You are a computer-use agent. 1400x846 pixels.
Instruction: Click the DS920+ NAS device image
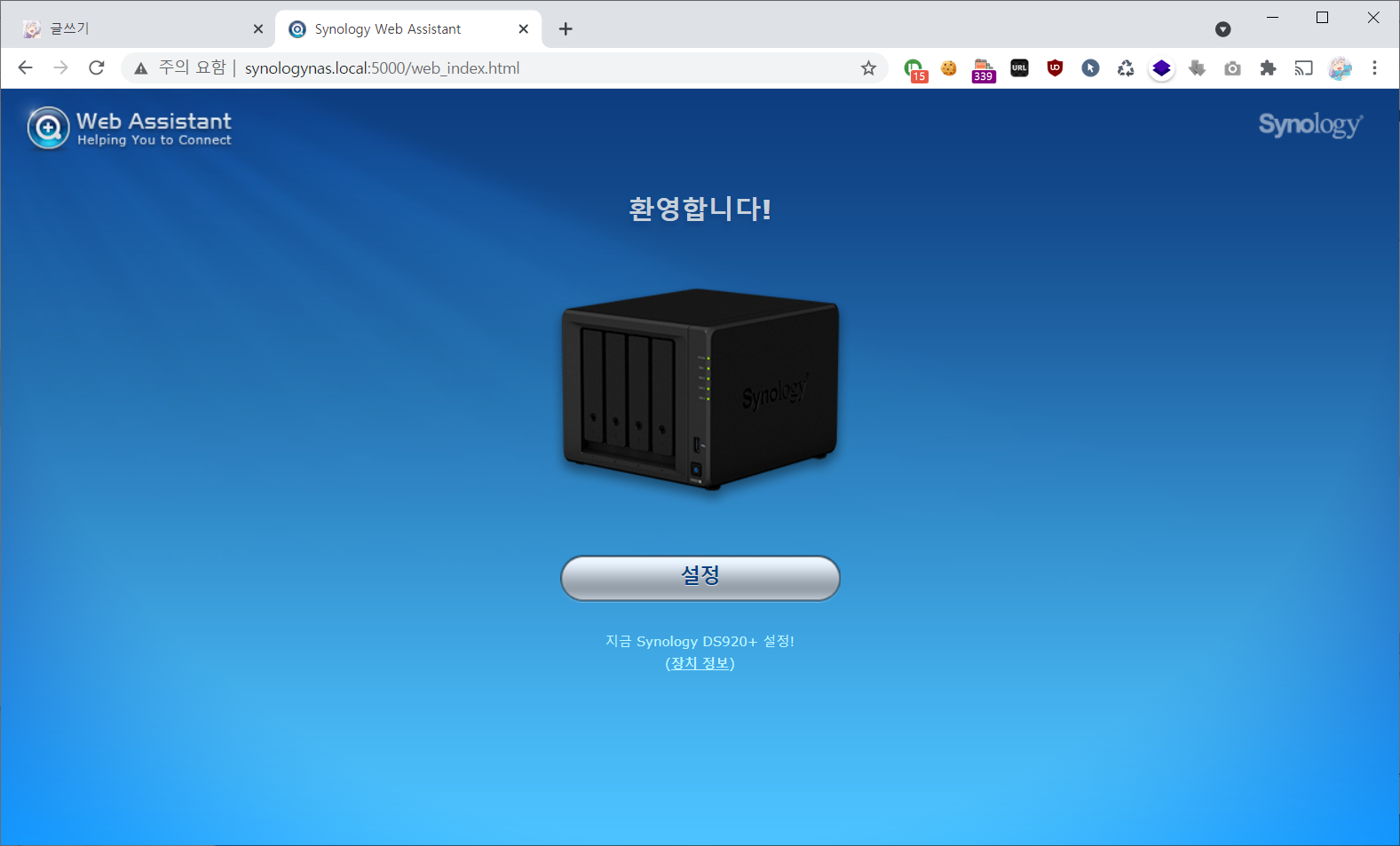click(x=700, y=388)
